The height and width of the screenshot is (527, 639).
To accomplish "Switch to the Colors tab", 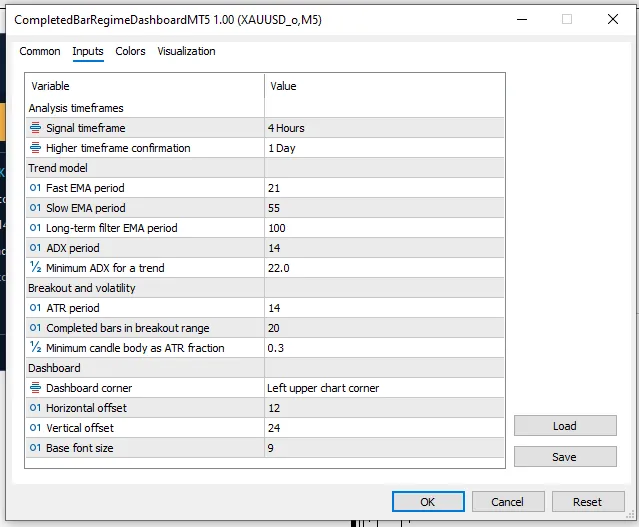I will point(130,51).
